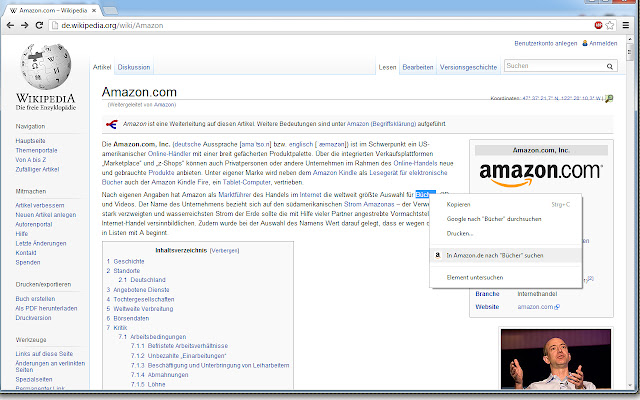Click Buch erstellen link
Image resolution: width=640 pixels, height=400 pixels.
coord(35,299)
